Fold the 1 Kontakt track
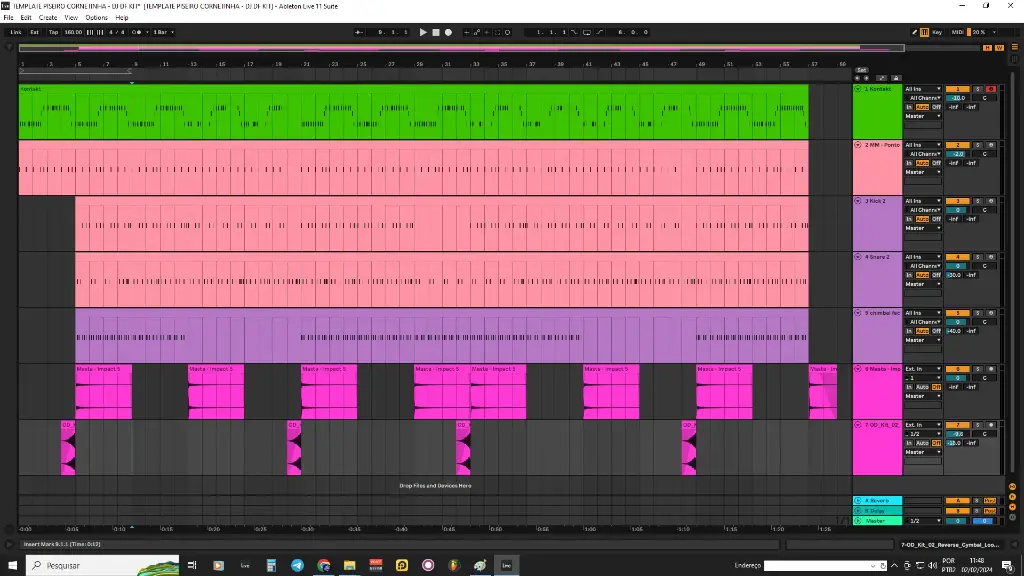 click(857, 89)
